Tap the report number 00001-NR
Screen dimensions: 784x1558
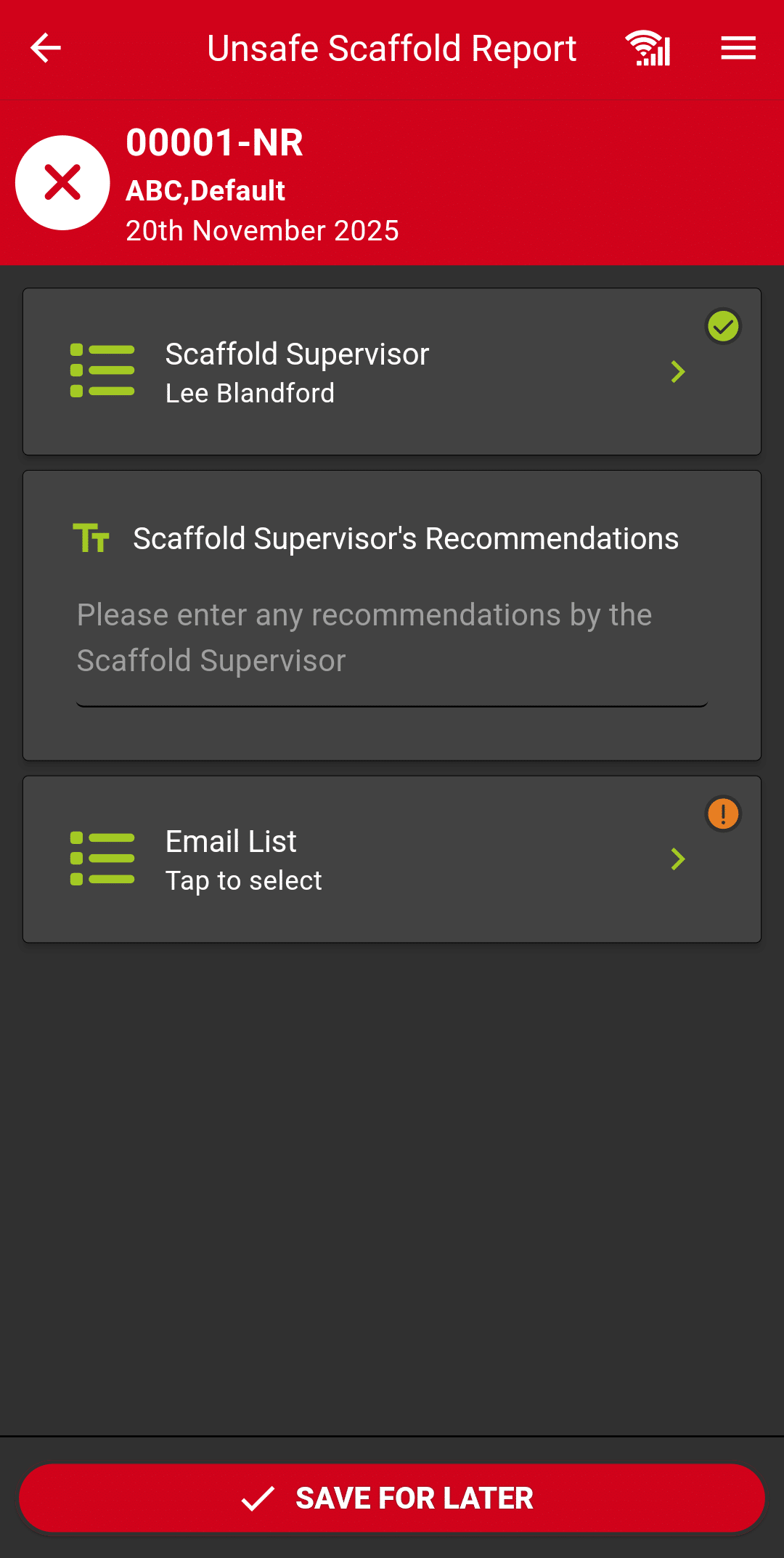(214, 142)
